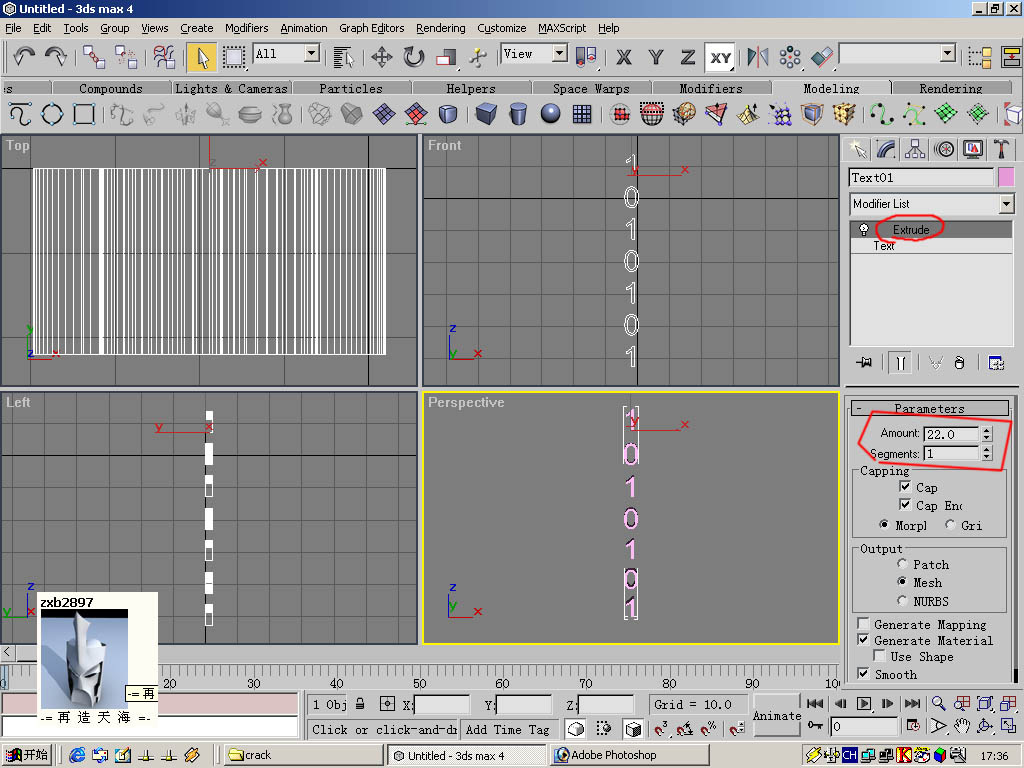The width and height of the screenshot is (1024, 768).
Task: Collapse the Parameters rollout
Action: point(930,408)
